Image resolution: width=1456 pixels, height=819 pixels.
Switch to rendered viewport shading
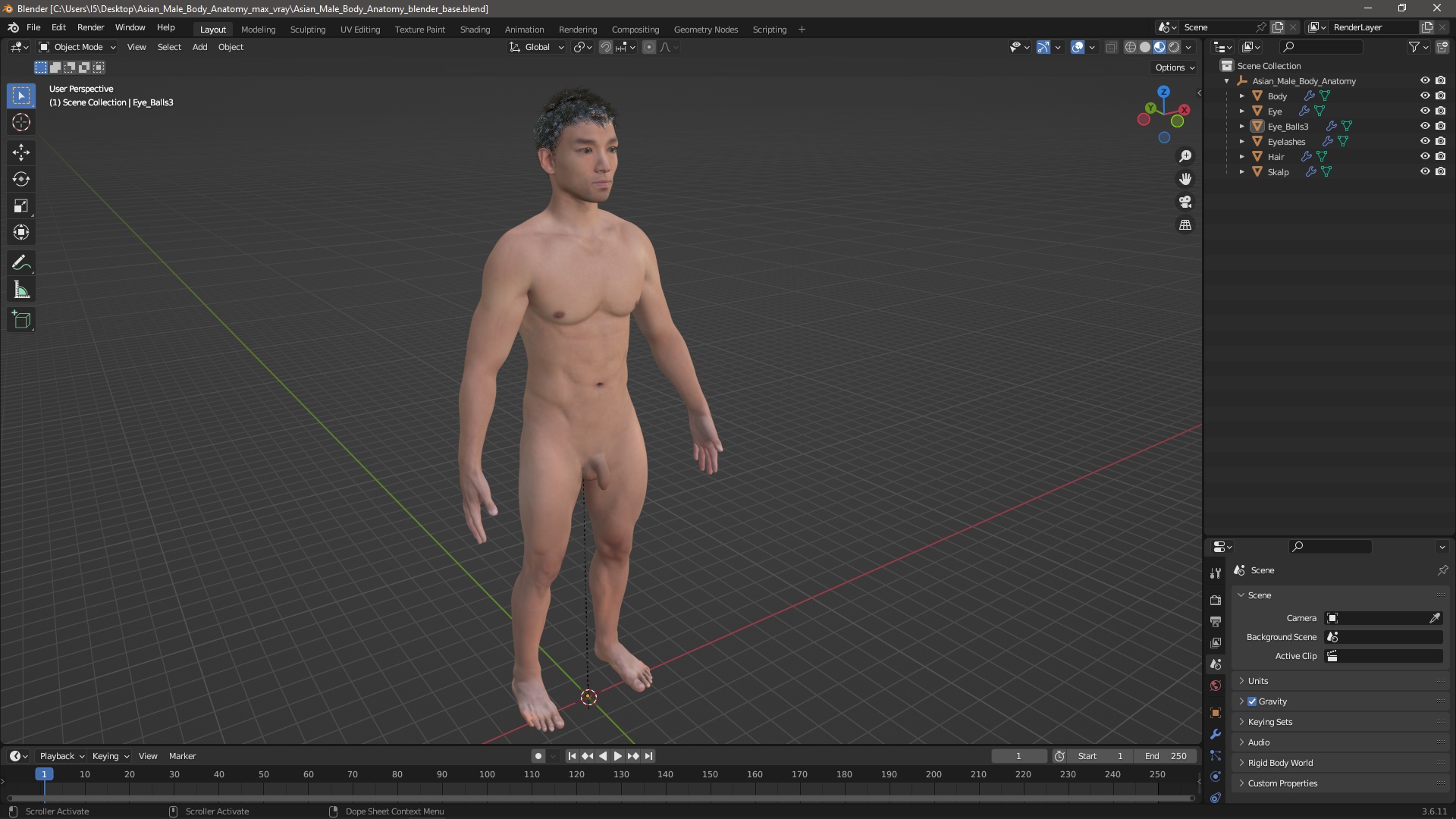click(x=1174, y=47)
